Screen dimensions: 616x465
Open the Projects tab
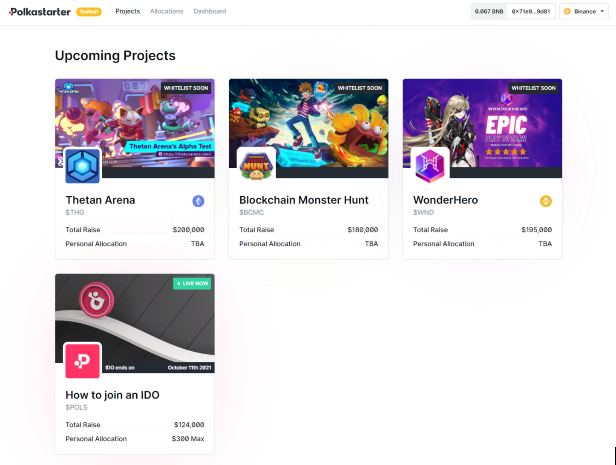pyautogui.click(x=128, y=11)
